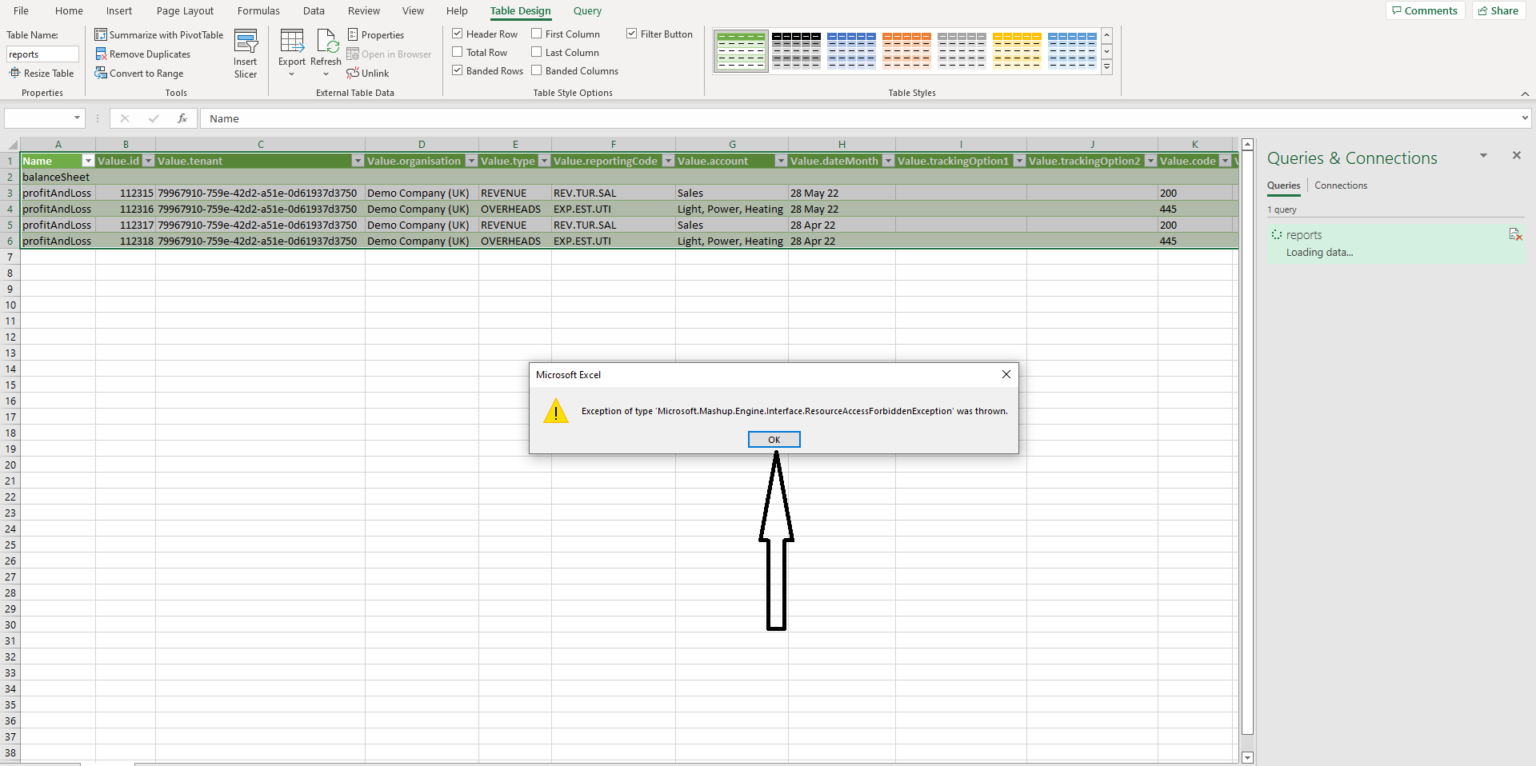The image size is (1536, 766).
Task: Click Resize Table
Action: (41, 73)
